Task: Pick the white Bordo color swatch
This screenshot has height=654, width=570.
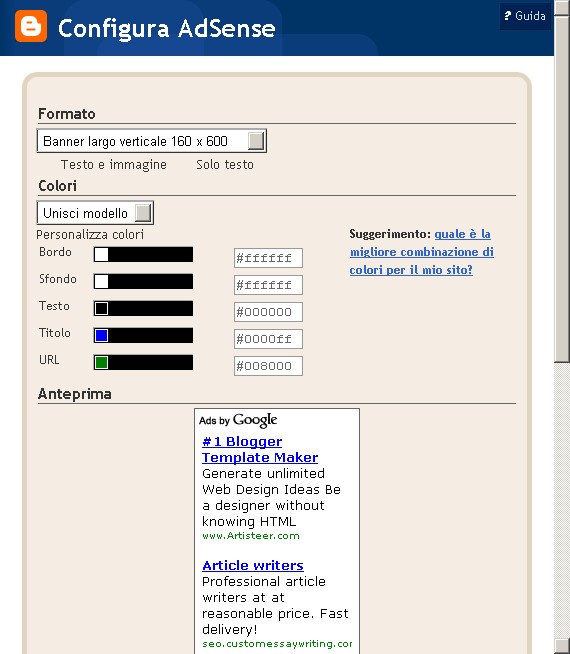Action: [101, 254]
